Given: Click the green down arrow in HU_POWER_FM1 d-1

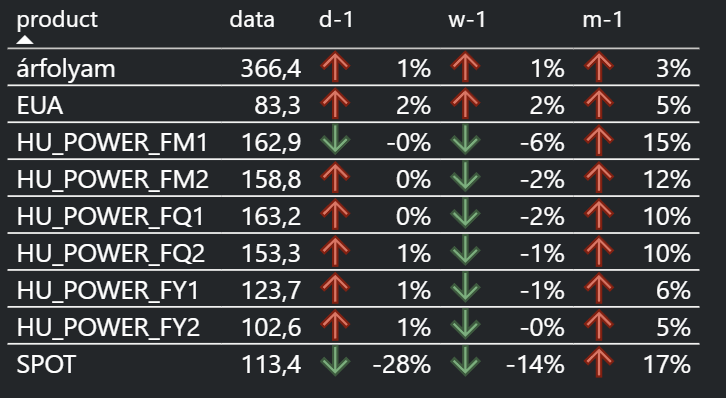Looking at the screenshot, I should point(335,139).
